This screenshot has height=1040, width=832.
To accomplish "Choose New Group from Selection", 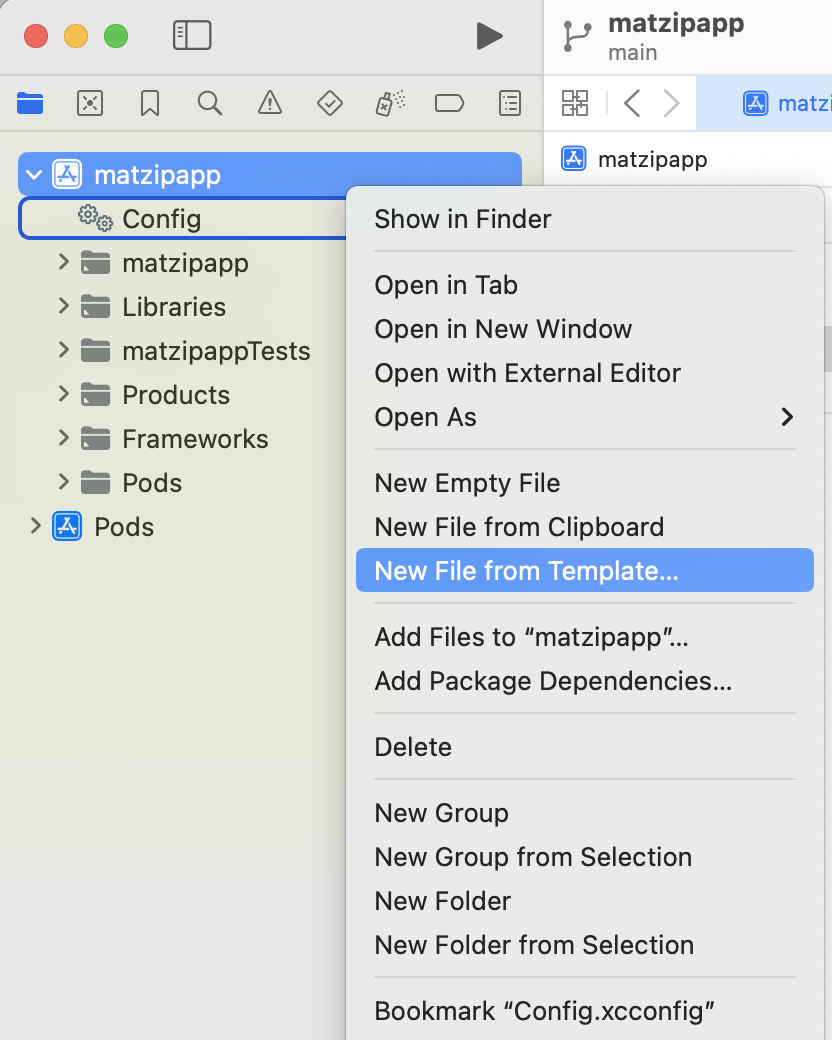I will (585, 857).
